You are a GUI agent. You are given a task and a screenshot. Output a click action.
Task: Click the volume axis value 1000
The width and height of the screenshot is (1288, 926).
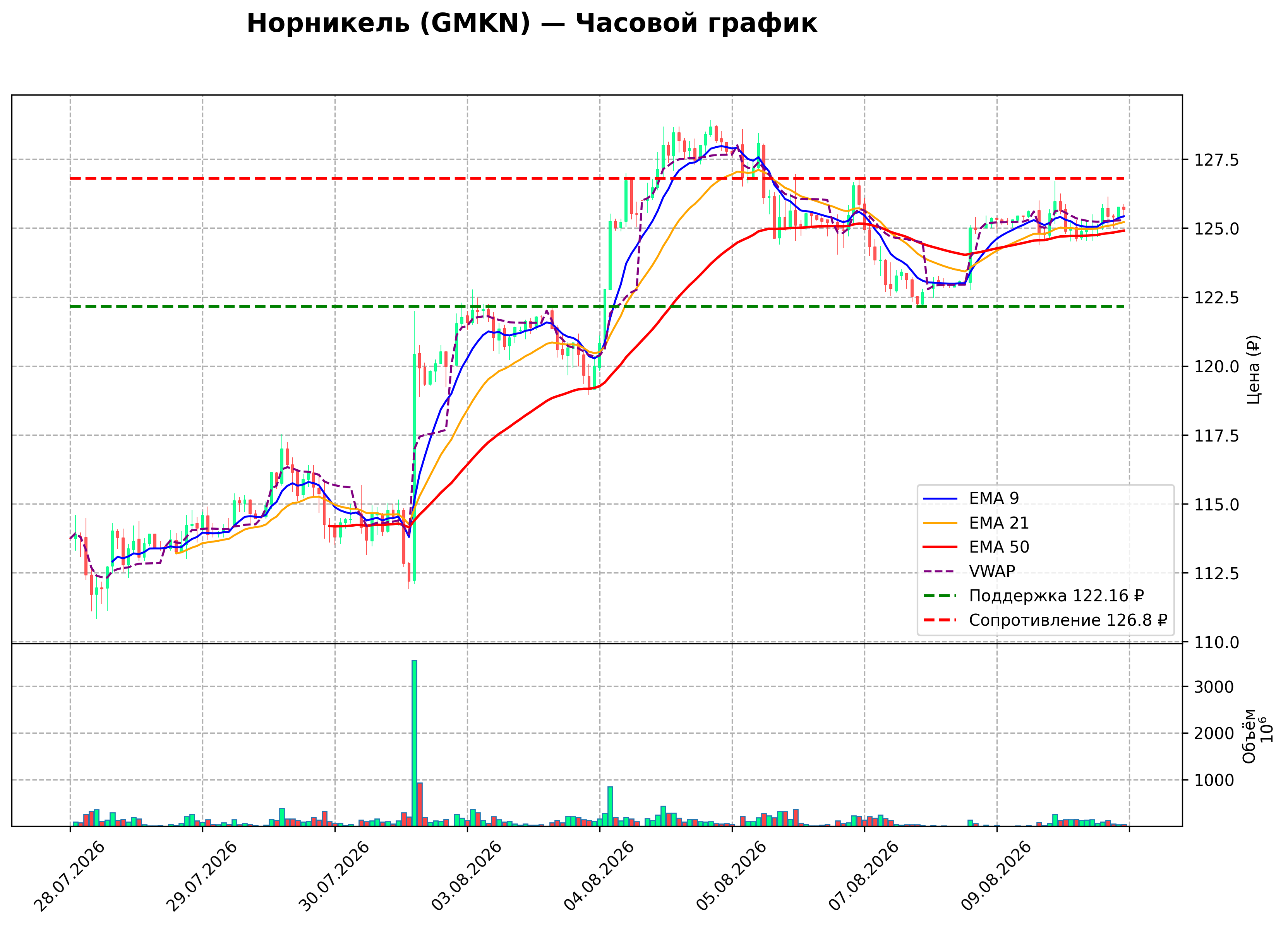[1214, 781]
